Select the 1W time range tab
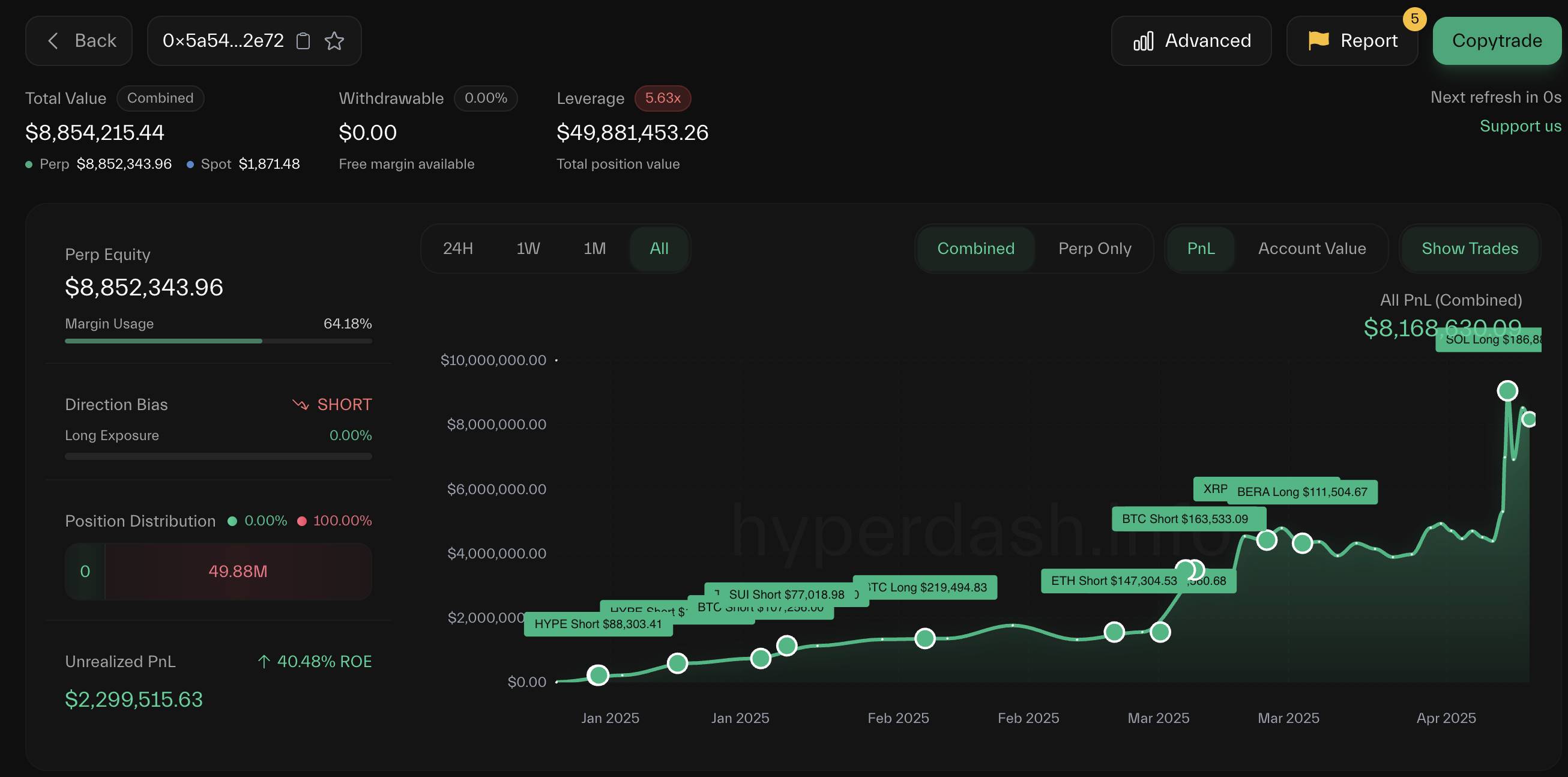This screenshot has height=777, width=1568. [x=527, y=249]
